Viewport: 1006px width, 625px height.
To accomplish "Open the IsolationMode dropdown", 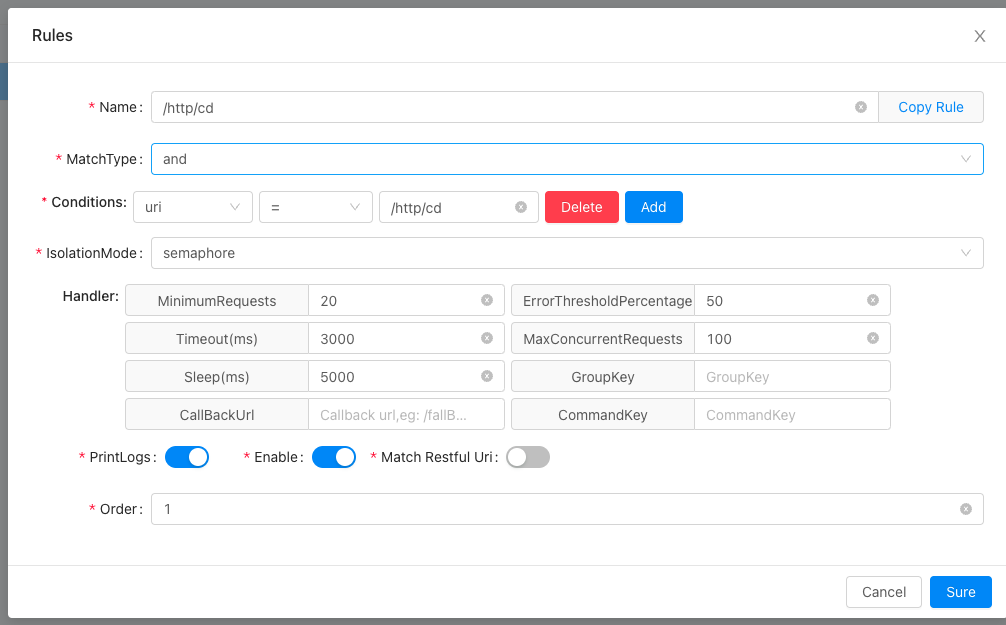I will tap(966, 252).
